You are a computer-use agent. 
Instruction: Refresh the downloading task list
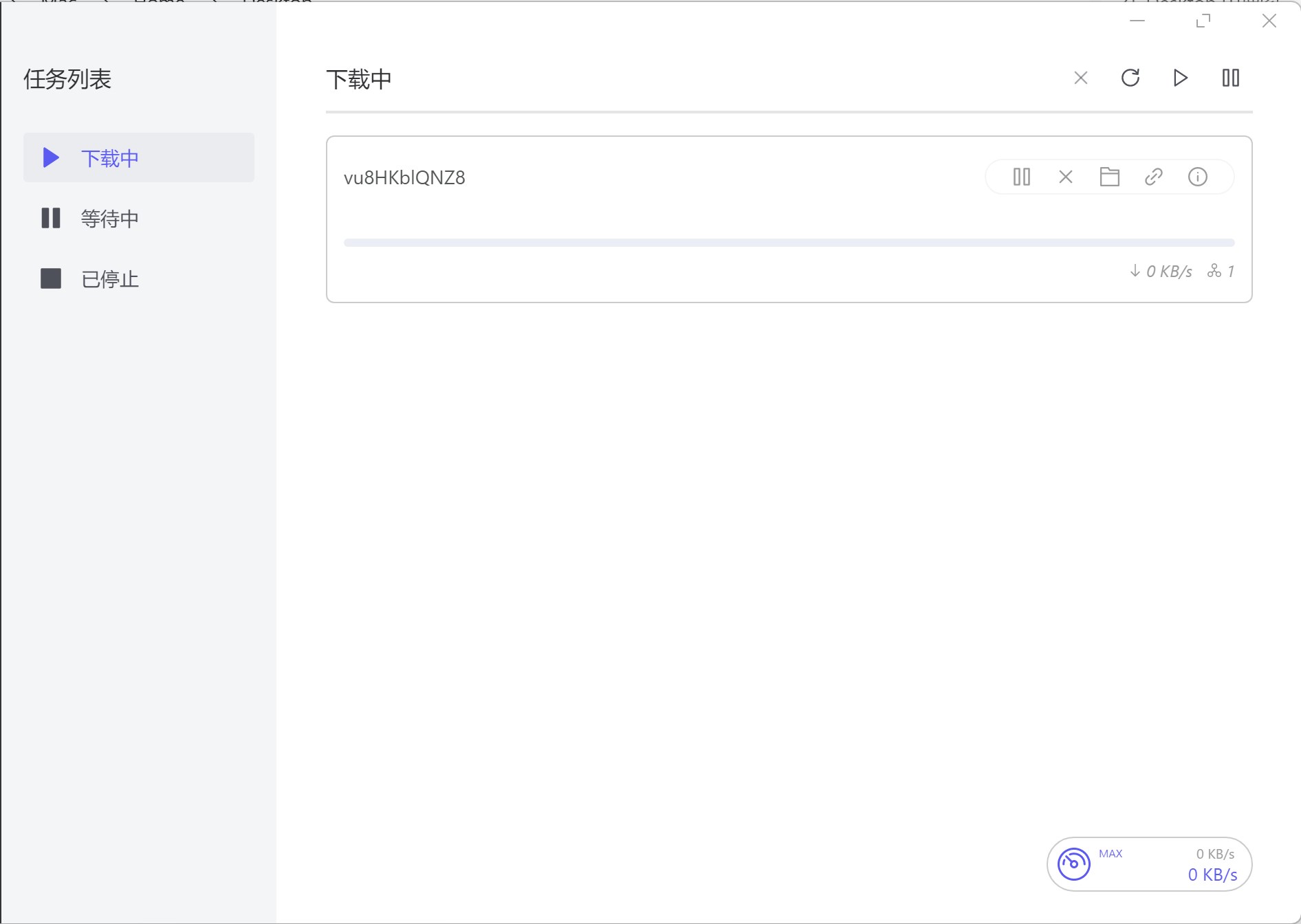tap(1130, 78)
